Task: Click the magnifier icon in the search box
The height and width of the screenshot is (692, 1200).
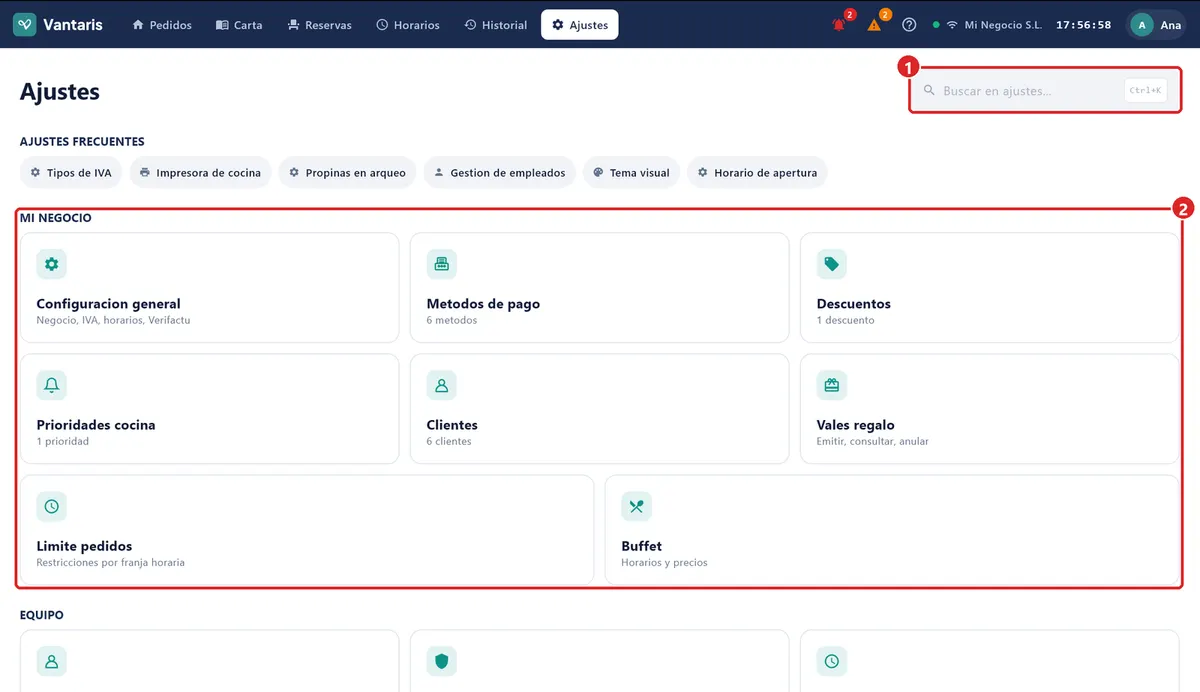Action: (x=929, y=91)
